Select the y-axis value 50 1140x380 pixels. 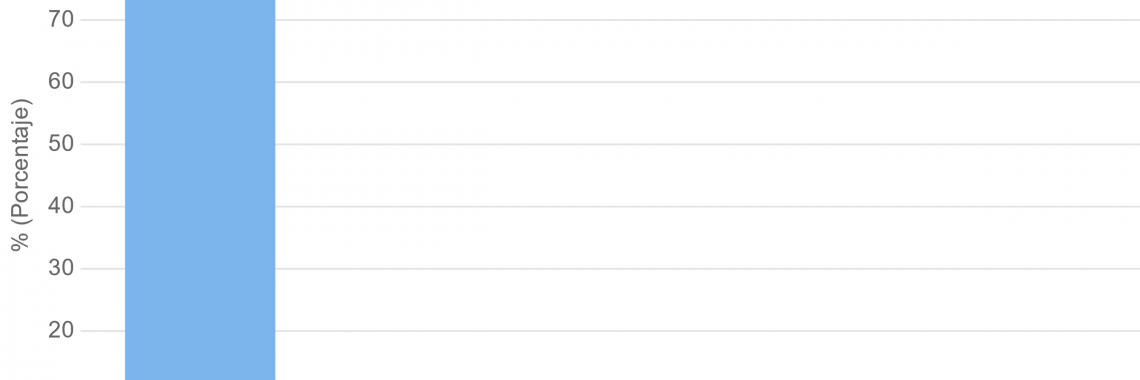[61, 144]
